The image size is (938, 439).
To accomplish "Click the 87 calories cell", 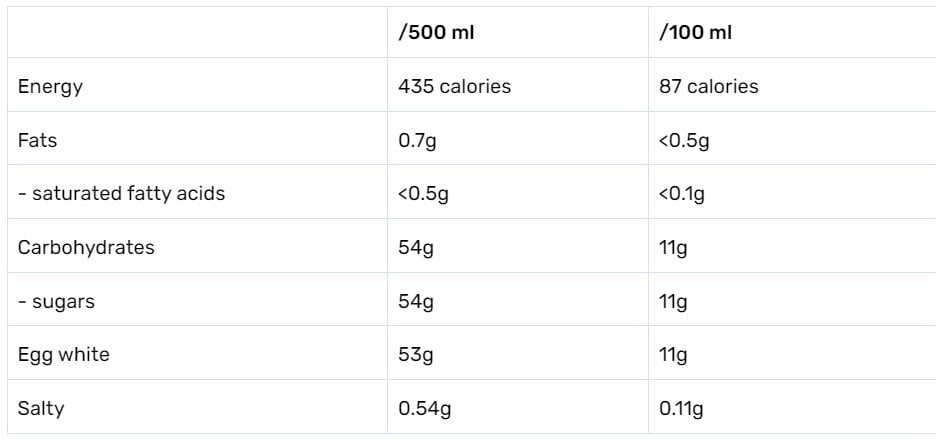I will (709, 86).
